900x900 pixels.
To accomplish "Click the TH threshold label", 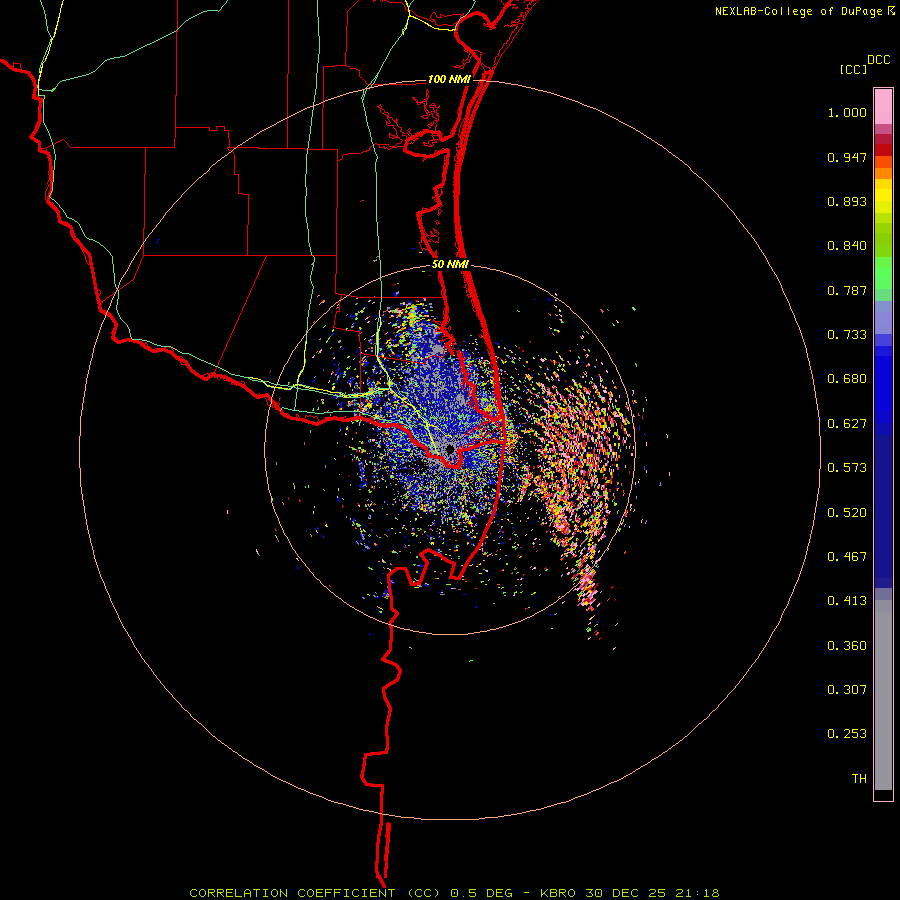I will tap(859, 779).
